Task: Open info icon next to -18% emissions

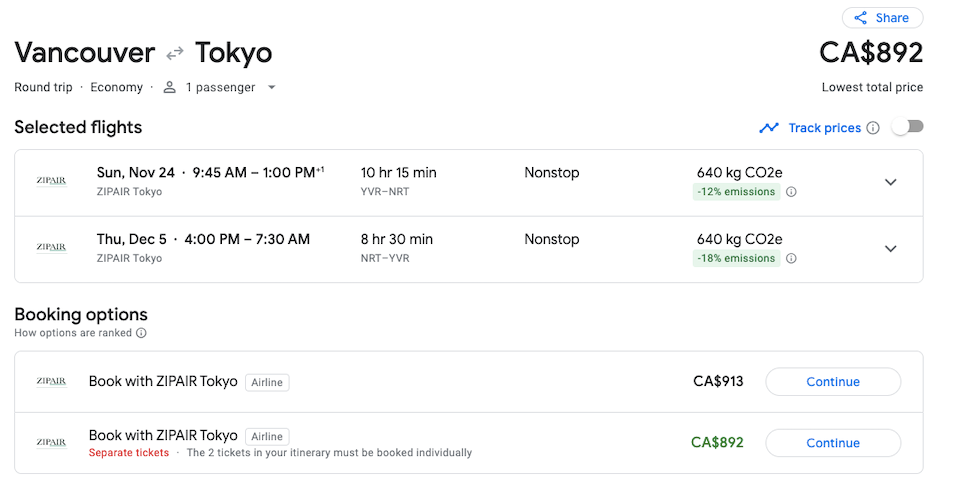Action: [791, 258]
